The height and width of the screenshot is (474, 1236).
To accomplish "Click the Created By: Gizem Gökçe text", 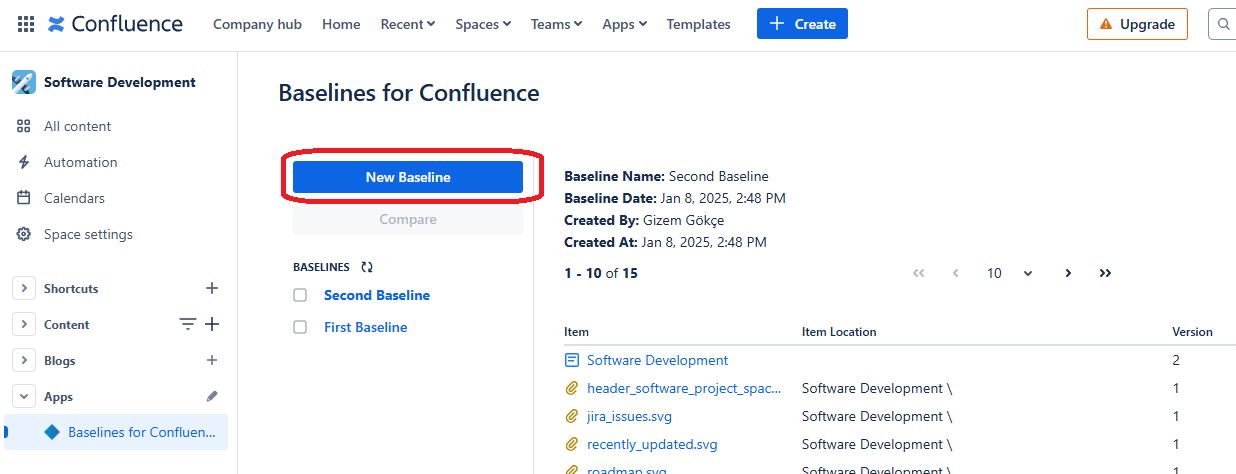I will tap(644, 220).
